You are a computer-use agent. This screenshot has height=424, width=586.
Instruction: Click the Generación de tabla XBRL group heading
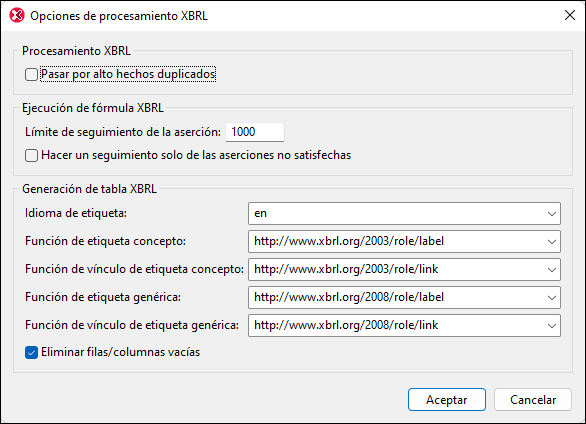click(89, 189)
